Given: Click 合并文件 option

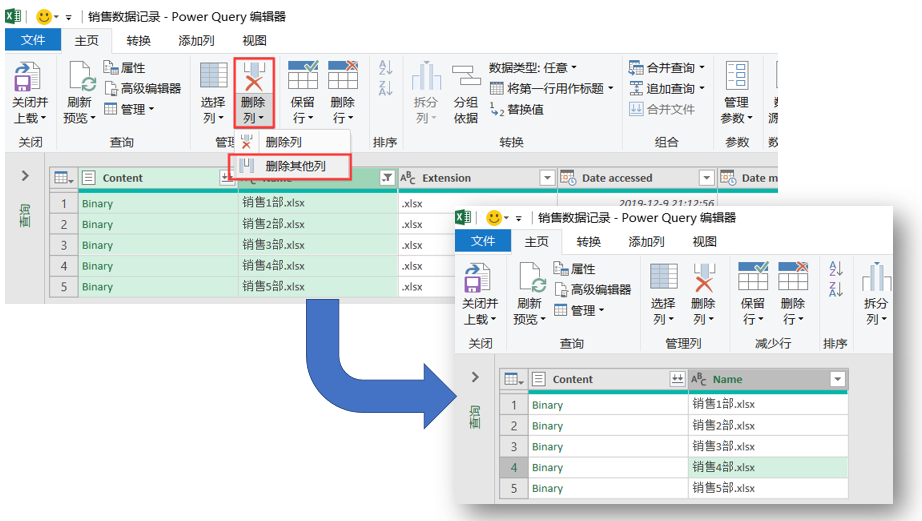Looking at the screenshot, I should [662, 109].
